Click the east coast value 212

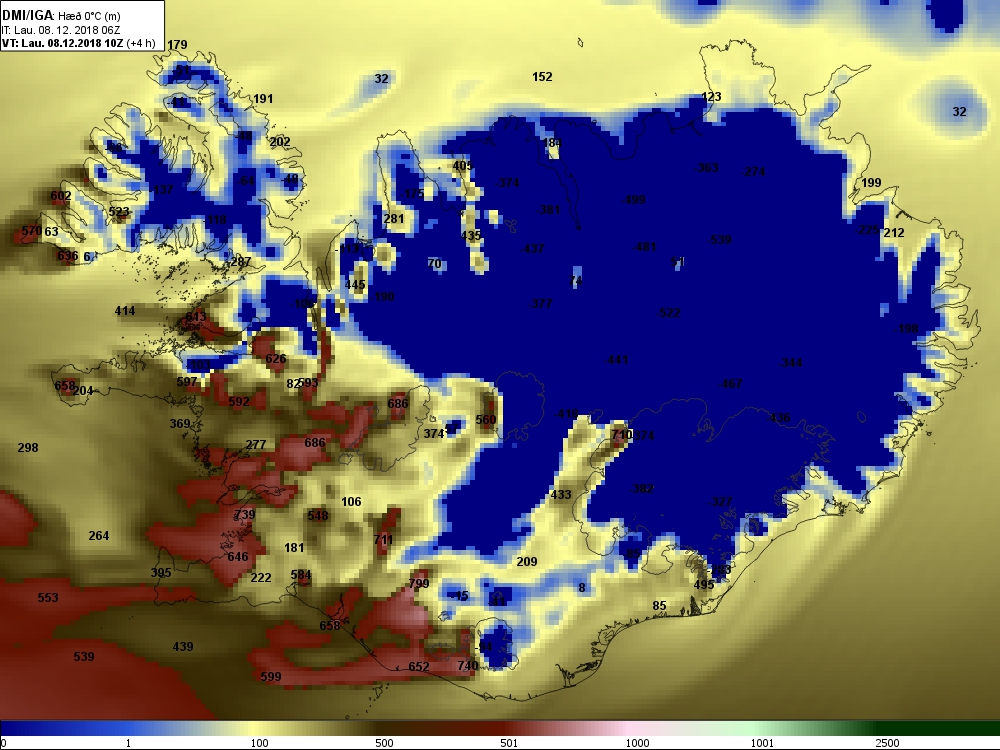[893, 233]
